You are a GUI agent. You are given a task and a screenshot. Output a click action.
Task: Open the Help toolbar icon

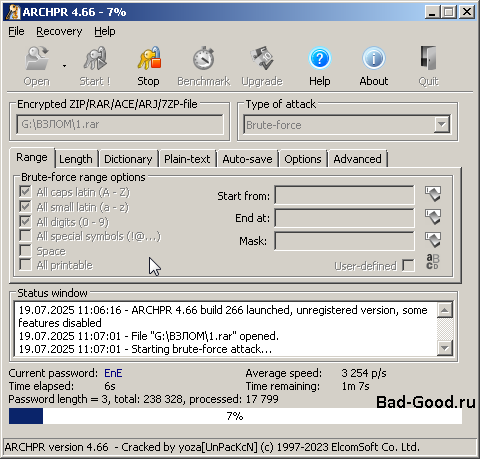click(319, 58)
